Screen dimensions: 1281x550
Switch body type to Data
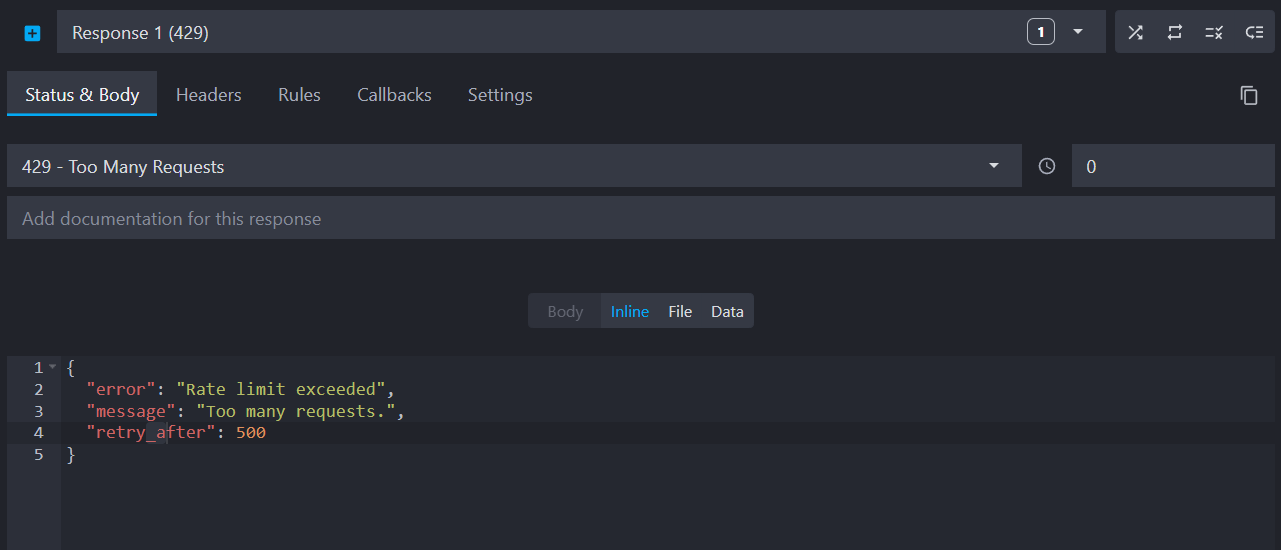tap(727, 311)
